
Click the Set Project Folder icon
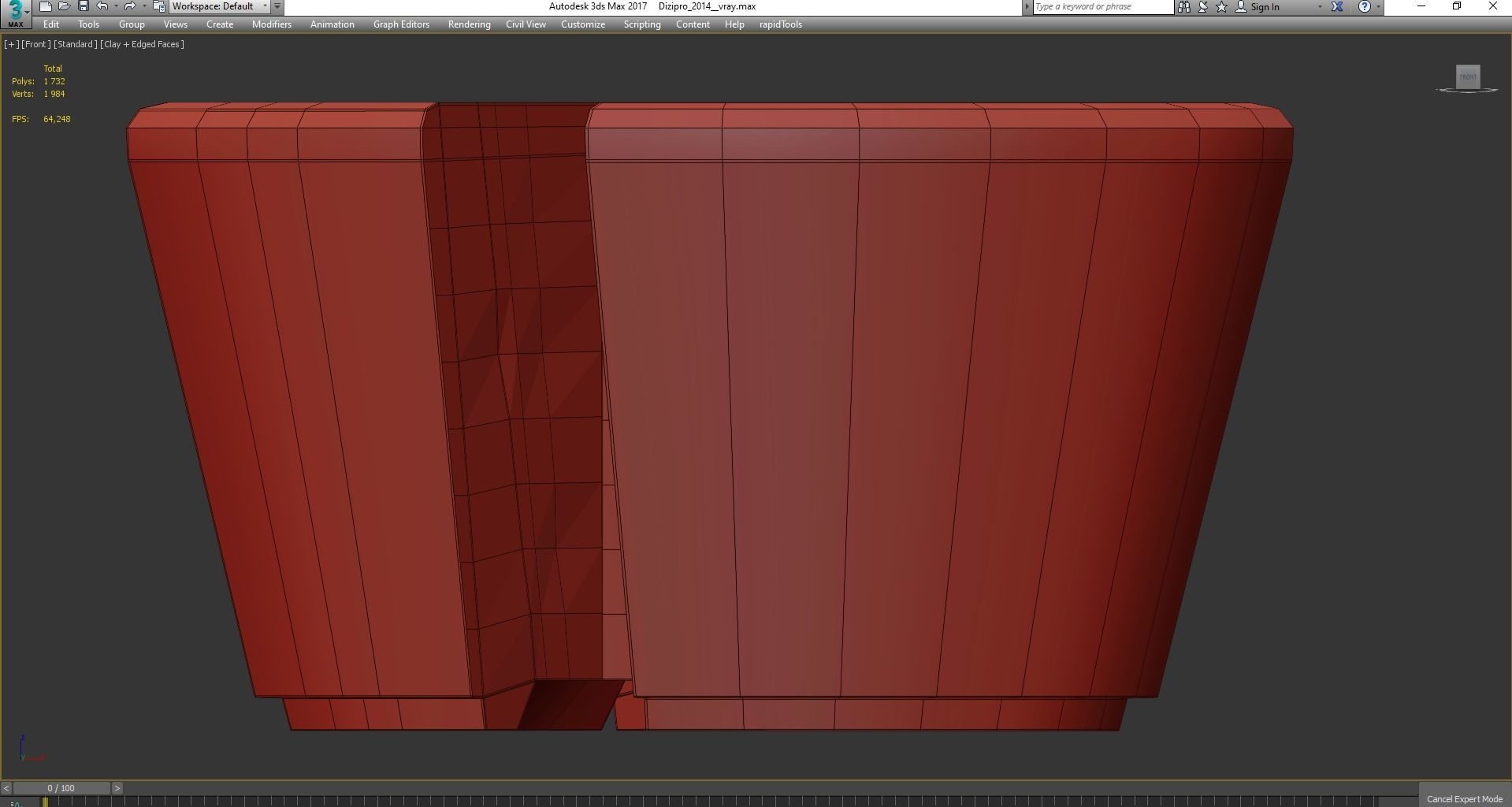tap(158, 6)
